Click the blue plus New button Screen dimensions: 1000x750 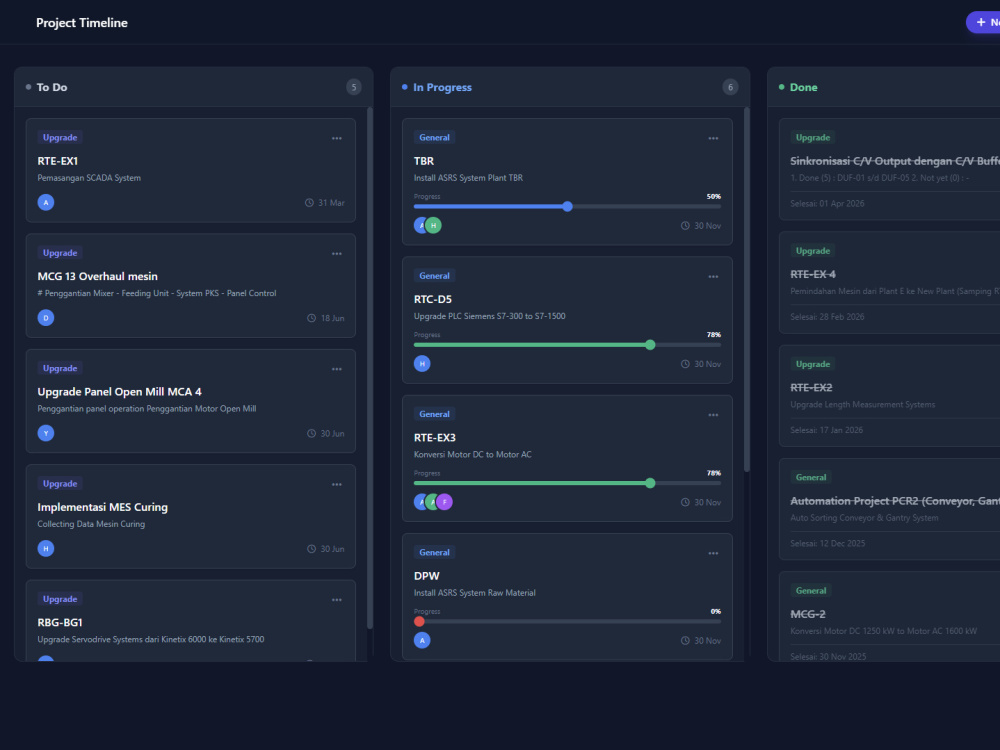[x=983, y=22]
